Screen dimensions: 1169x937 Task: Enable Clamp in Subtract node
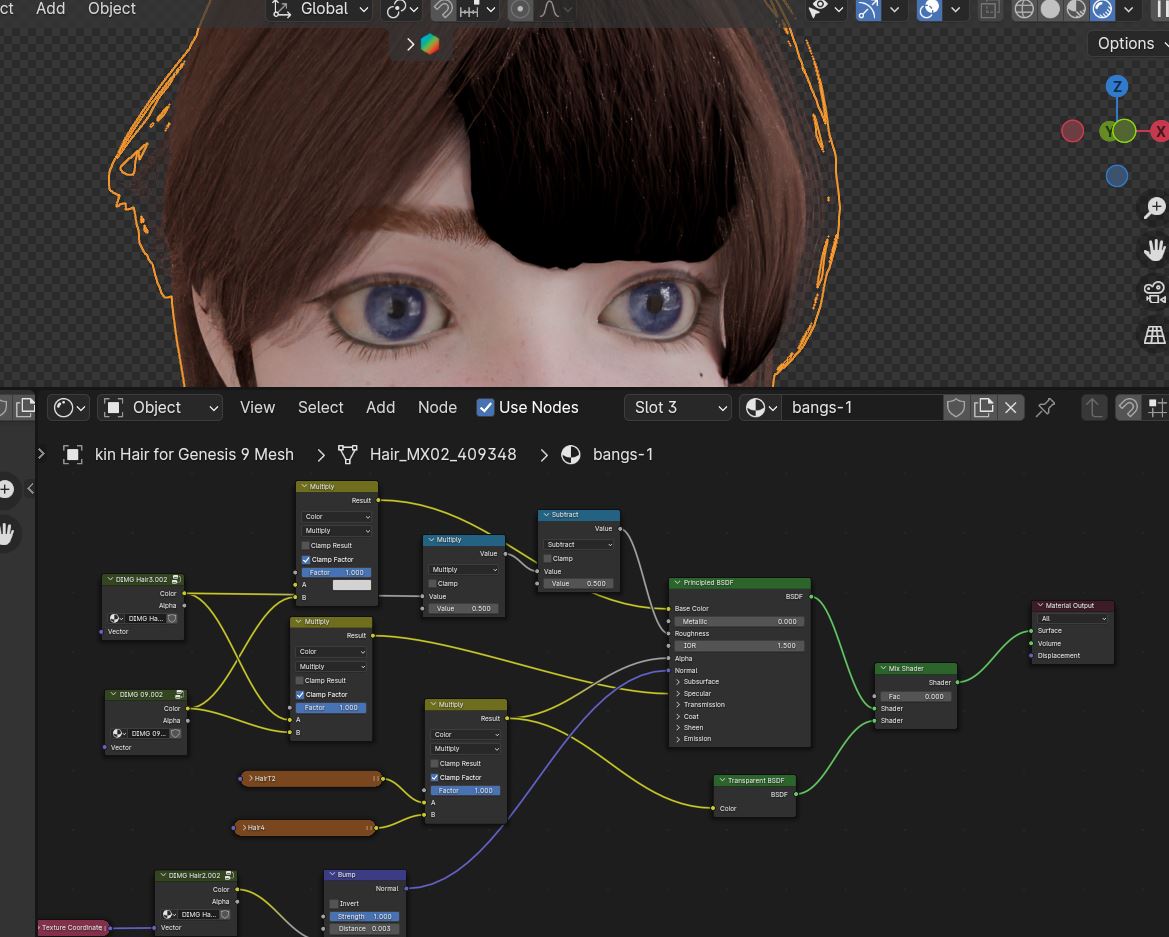click(547, 558)
